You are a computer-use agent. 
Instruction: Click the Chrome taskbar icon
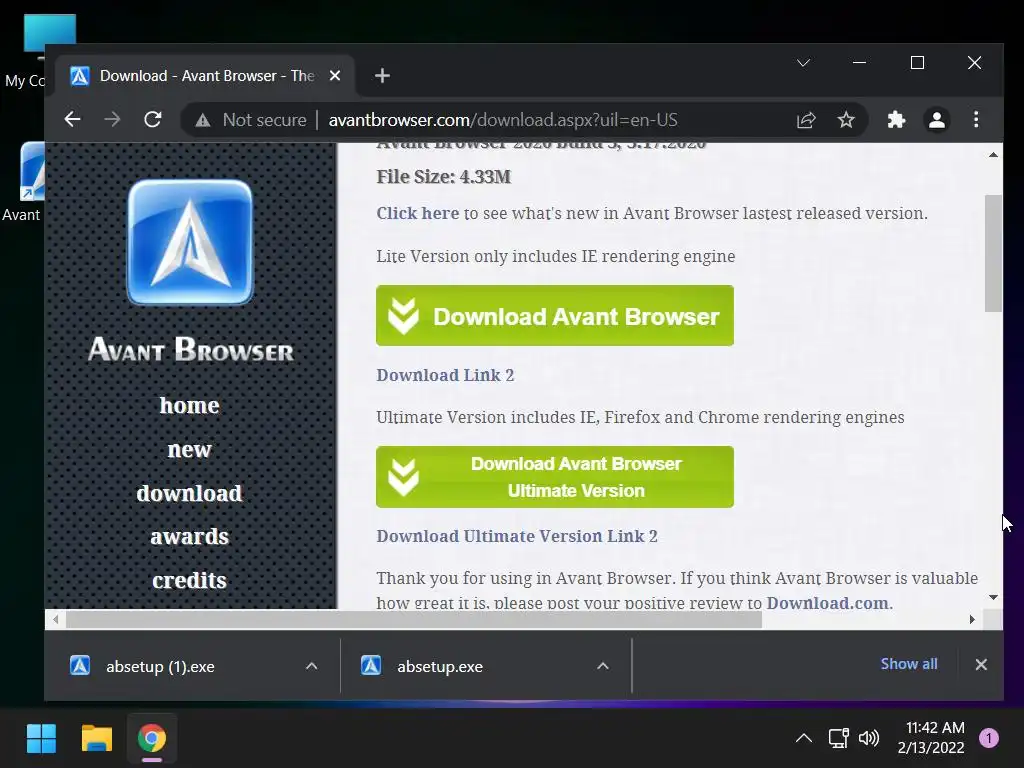(x=152, y=739)
